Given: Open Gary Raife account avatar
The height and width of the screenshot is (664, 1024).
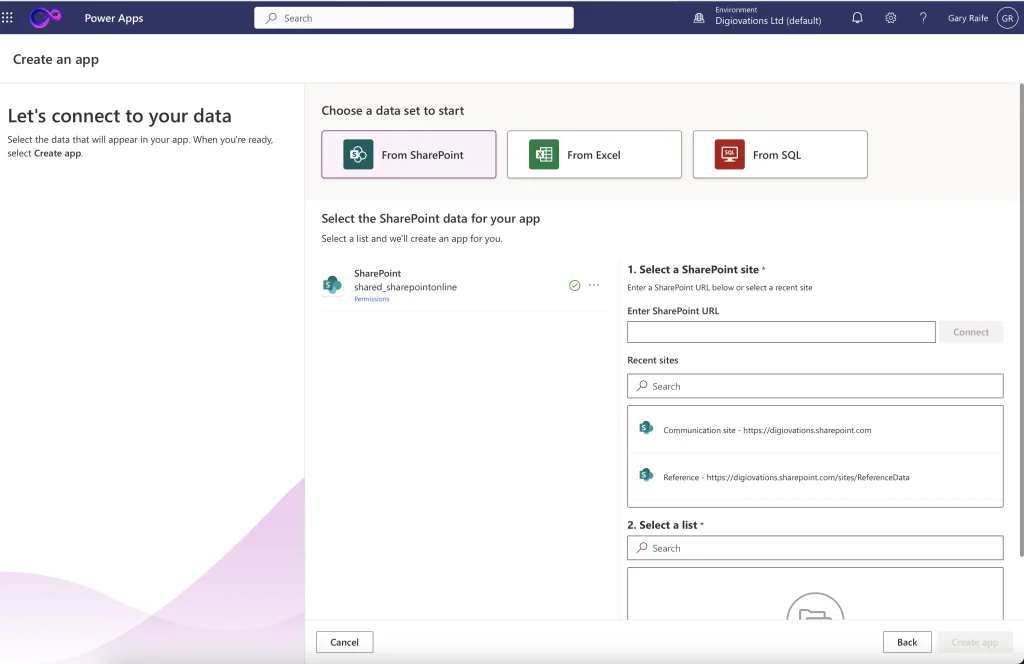Looking at the screenshot, I should [x=1006, y=18].
